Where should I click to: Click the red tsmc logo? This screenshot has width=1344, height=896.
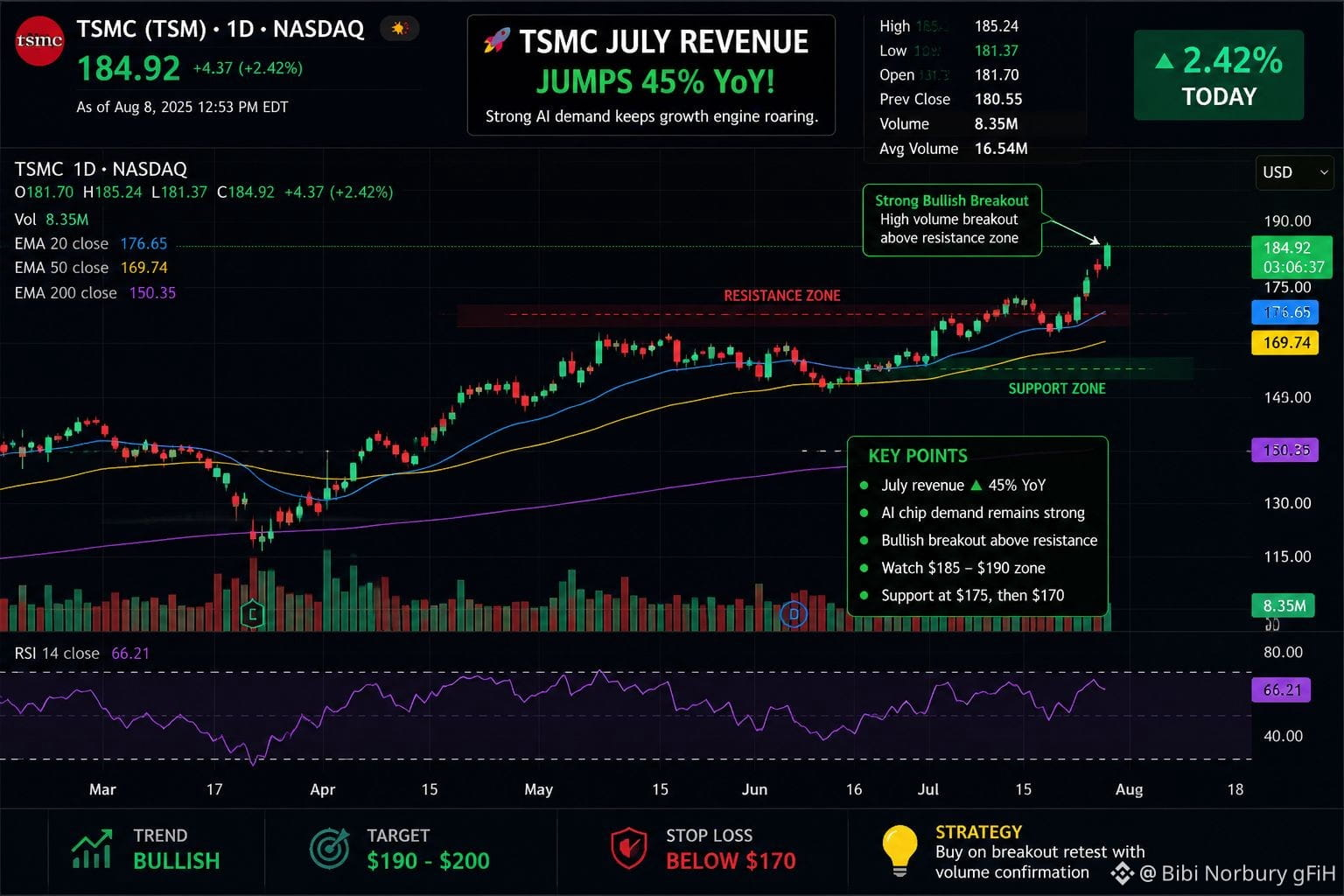[39, 41]
